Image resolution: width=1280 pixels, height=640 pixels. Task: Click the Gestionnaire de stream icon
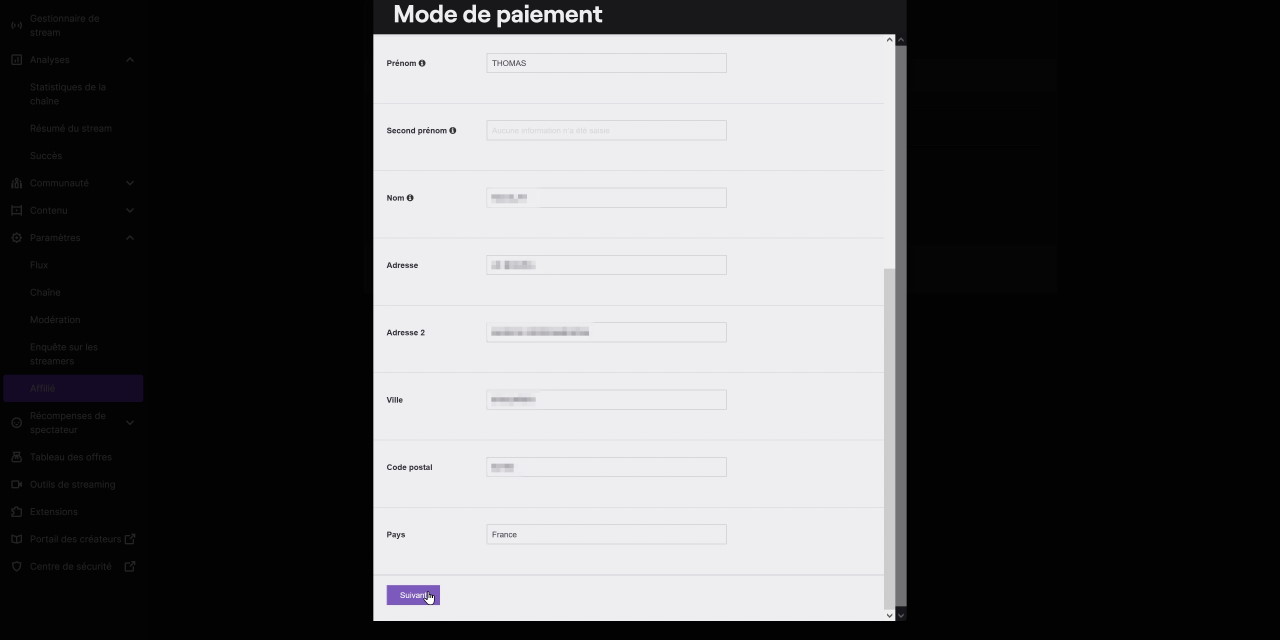point(16,25)
